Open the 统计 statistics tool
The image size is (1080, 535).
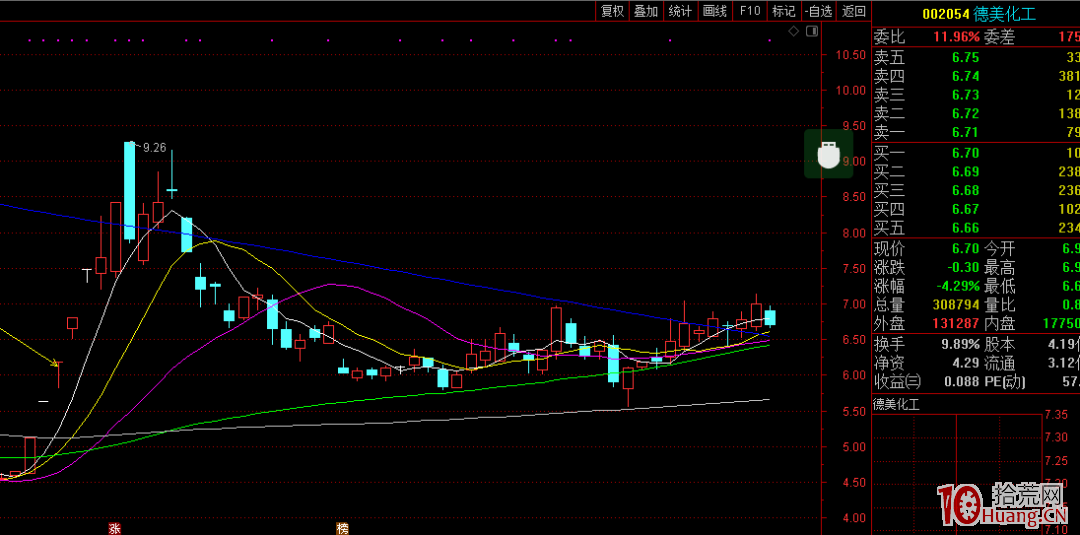[680, 11]
